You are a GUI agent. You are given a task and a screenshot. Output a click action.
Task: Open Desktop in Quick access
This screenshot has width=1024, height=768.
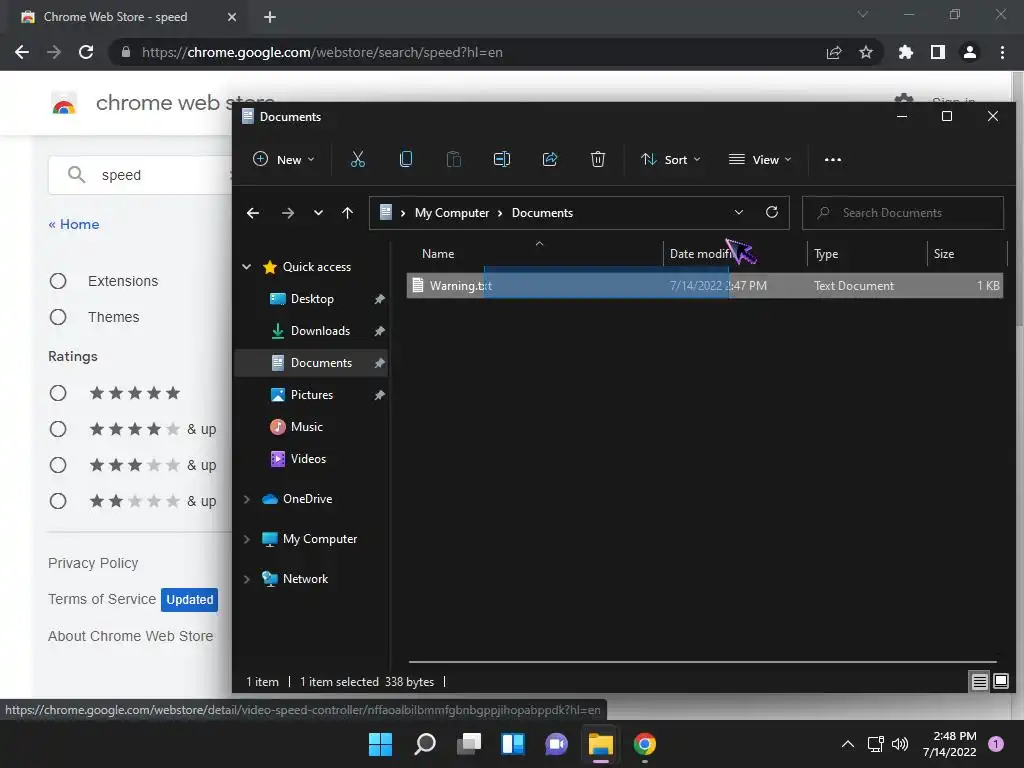pyautogui.click(x=312, y=298)
